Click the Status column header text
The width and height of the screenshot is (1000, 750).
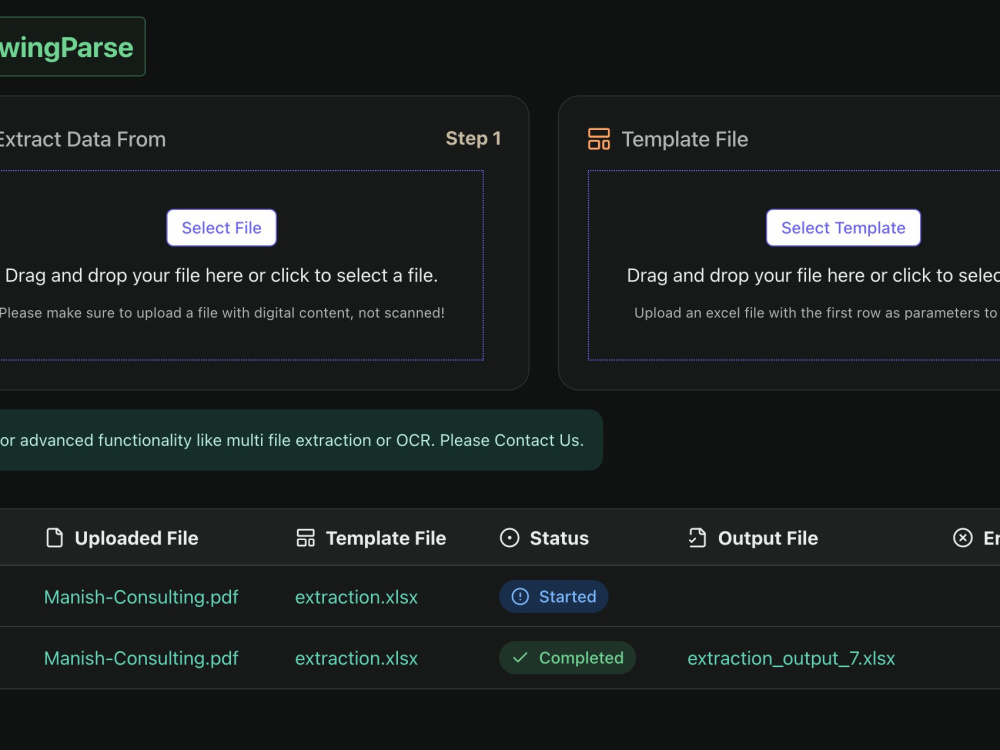pyautogui.click(x=559, y=538)
